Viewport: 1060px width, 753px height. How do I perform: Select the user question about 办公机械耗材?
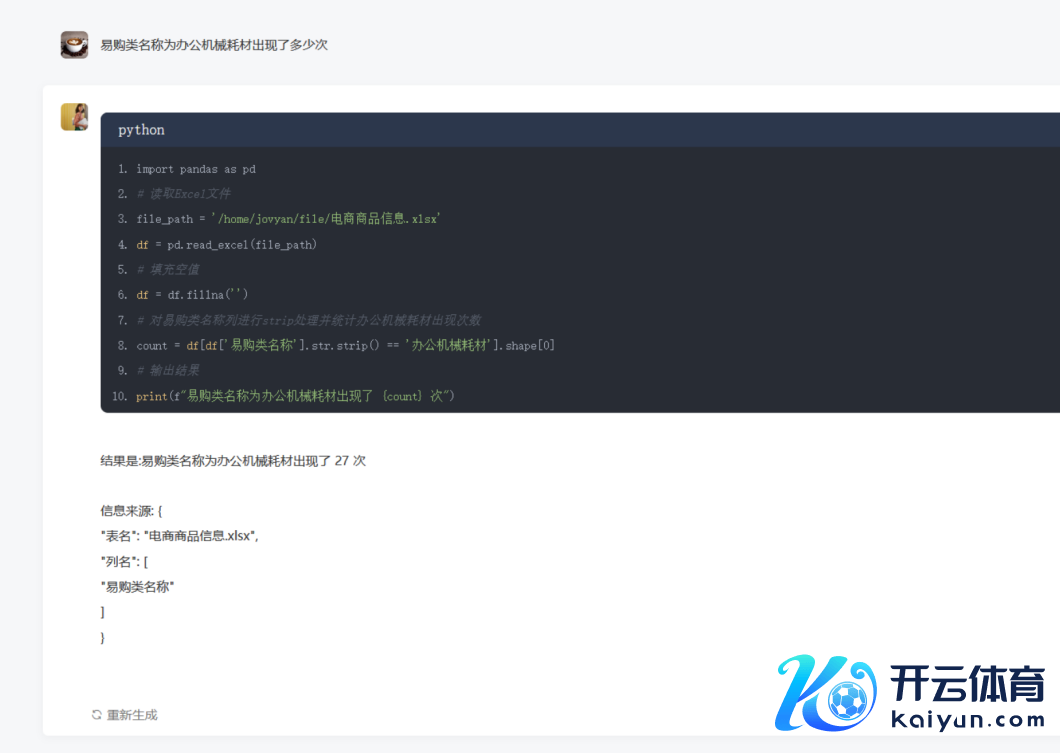pos(214,45)
